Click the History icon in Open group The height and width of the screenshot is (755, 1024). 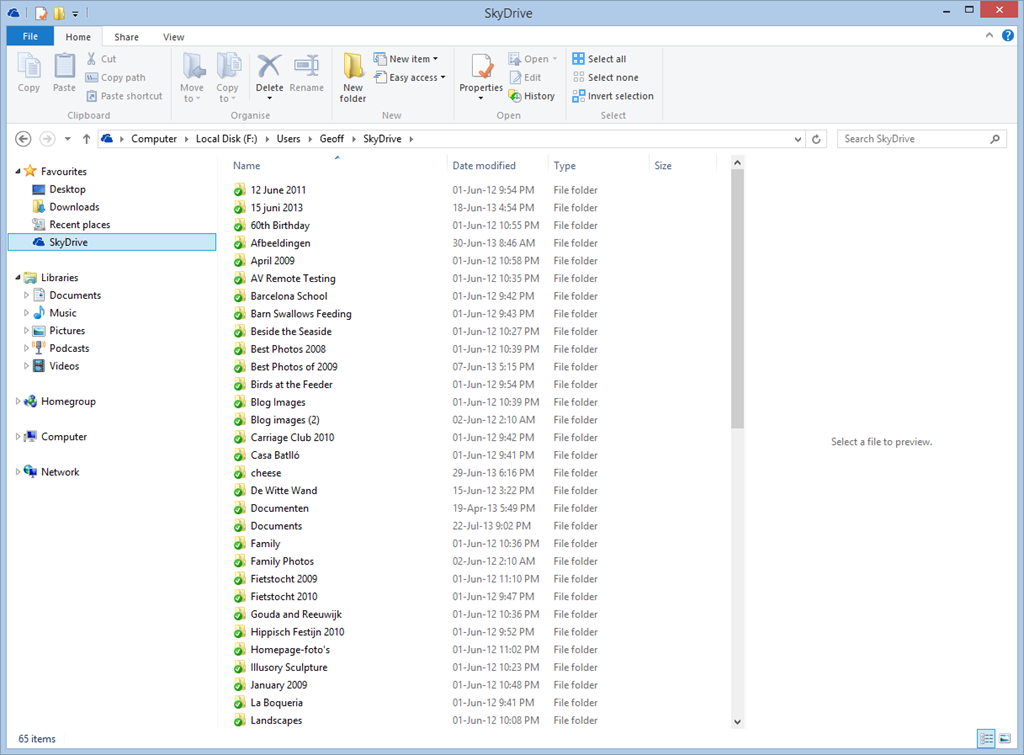tap(516, 96)
